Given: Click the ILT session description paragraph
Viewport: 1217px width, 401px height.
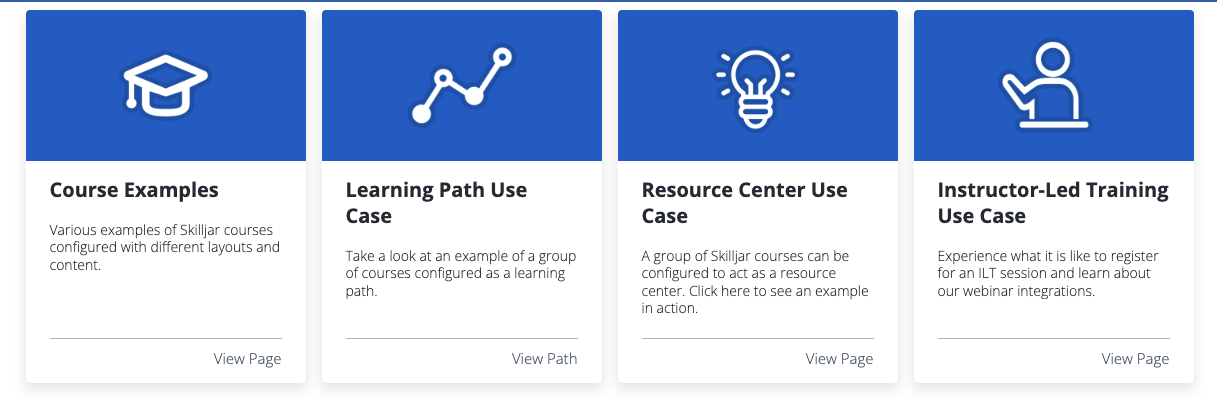Looking at the screenshot, I should tap(1048, 273).
